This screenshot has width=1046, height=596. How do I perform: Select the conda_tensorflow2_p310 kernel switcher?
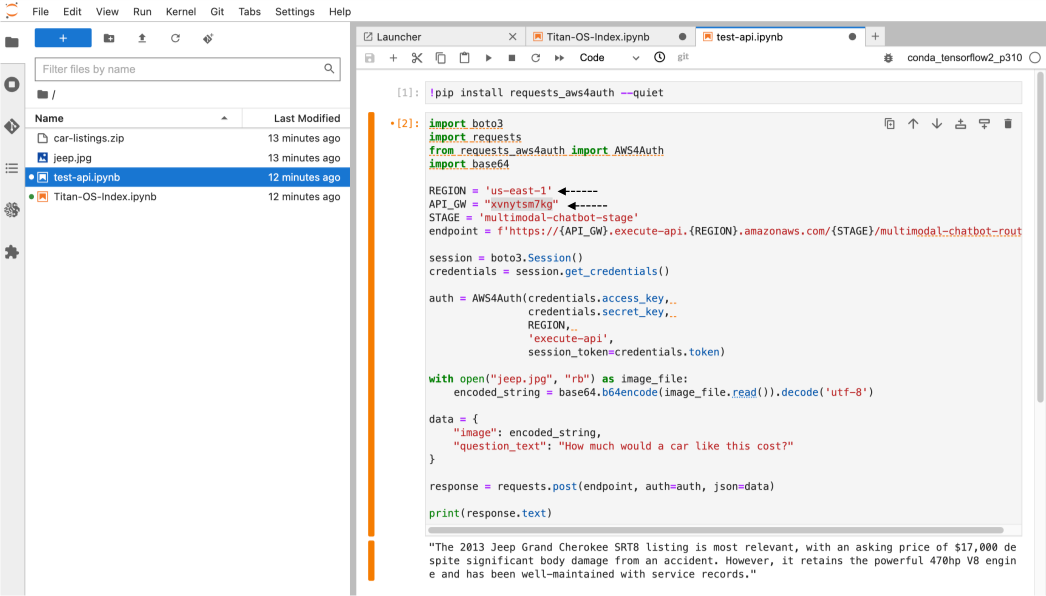[x=964, y=58]
